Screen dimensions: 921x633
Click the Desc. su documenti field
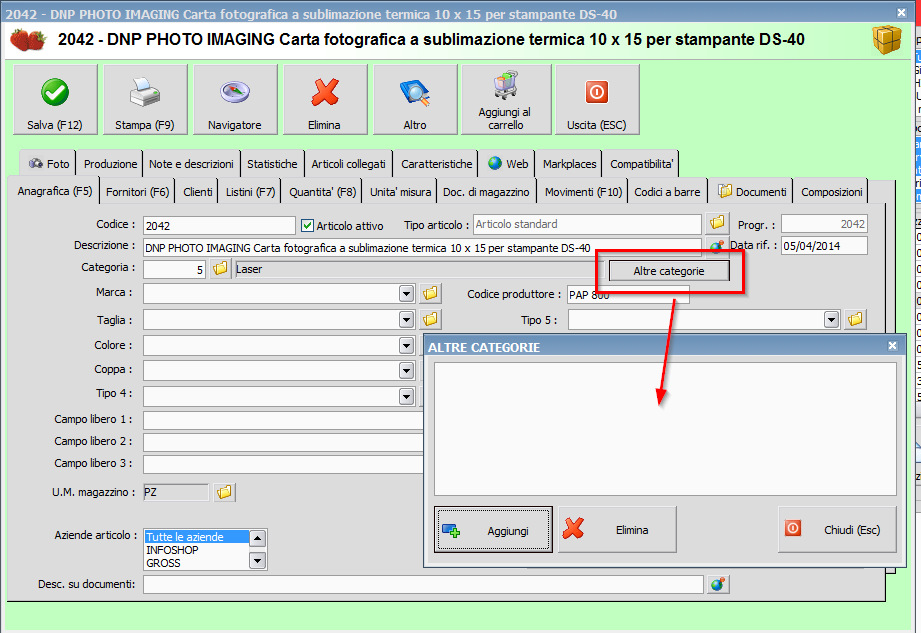[423, 585]
